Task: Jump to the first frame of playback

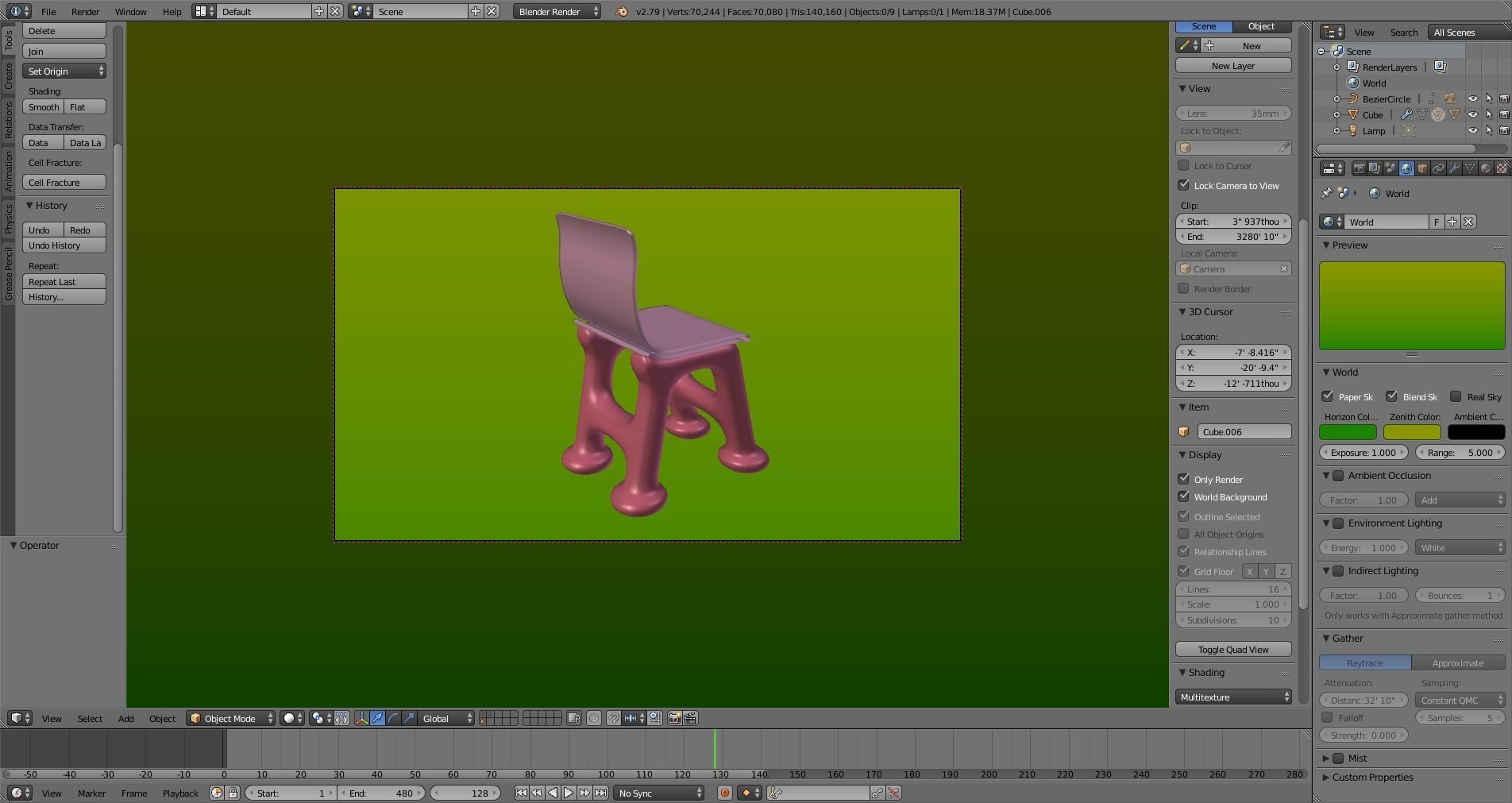Action: (521, 793)
